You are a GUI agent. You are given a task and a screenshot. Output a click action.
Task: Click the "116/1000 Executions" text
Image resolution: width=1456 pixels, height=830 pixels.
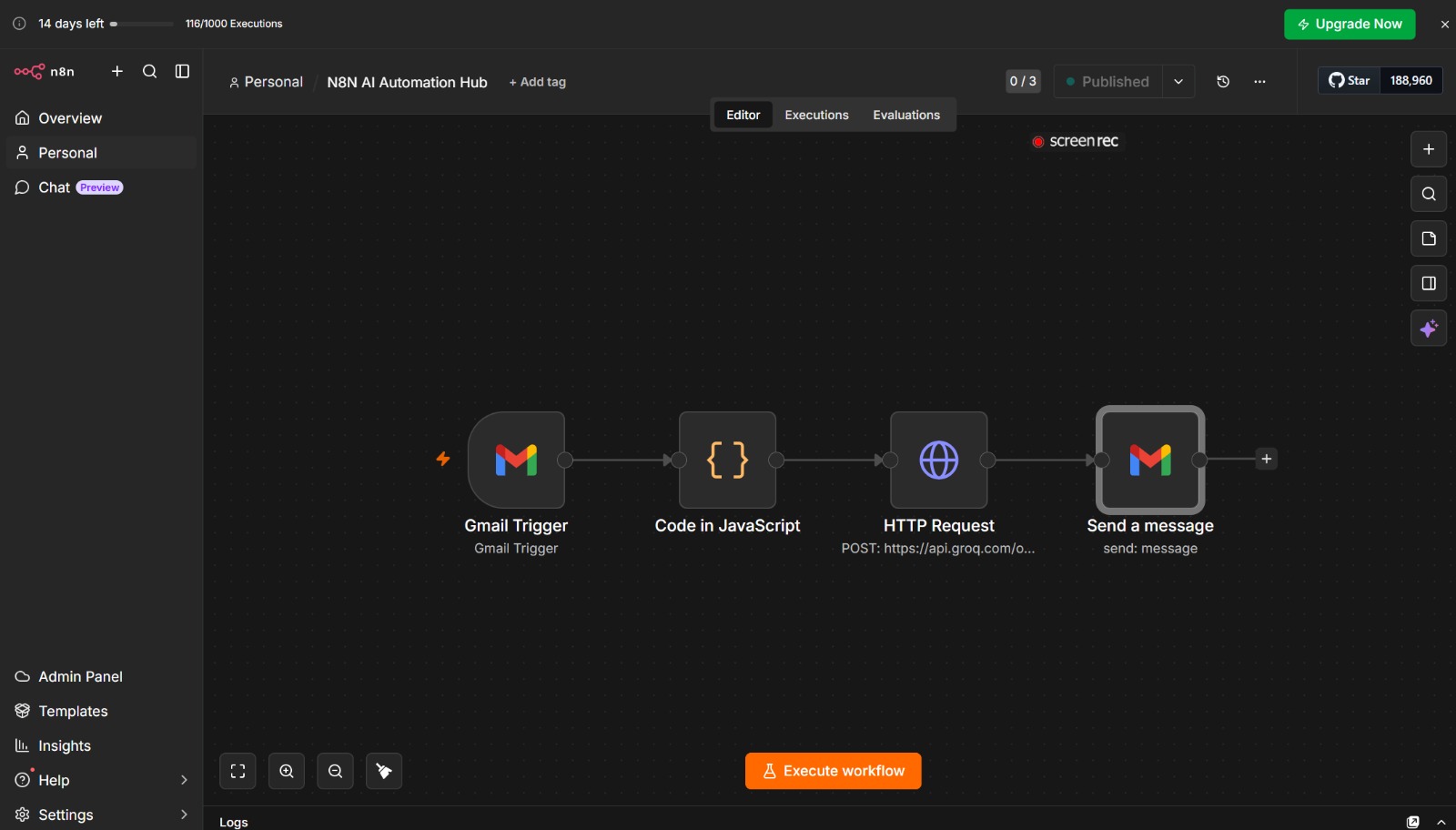[x=234, y=24]
